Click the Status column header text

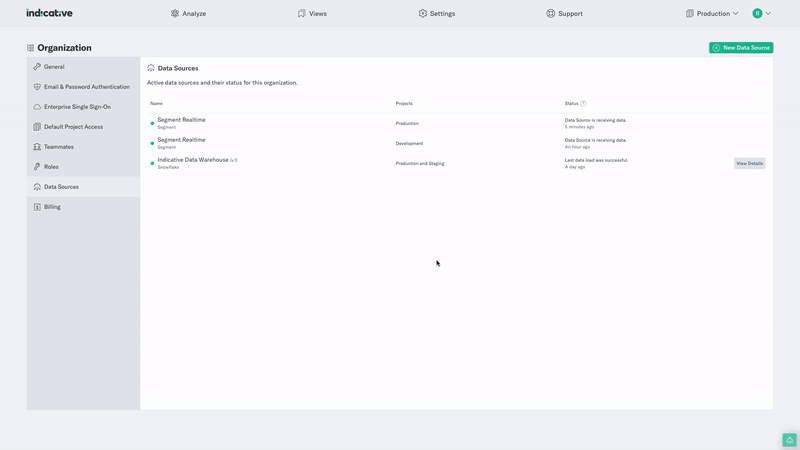click(x=571, y=104)
